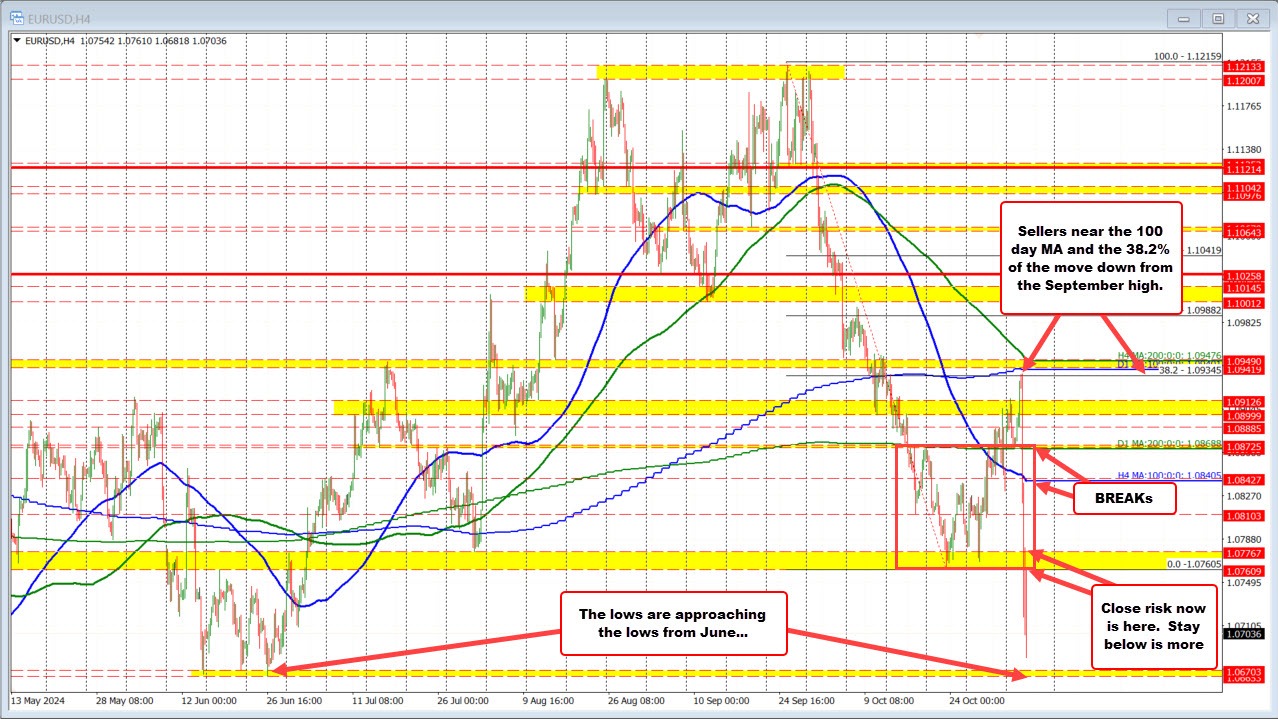Click the 24 Oct 00:00 time axis label
The image size is (1278, 719).
pyautogui.click(x=976, y=701)
